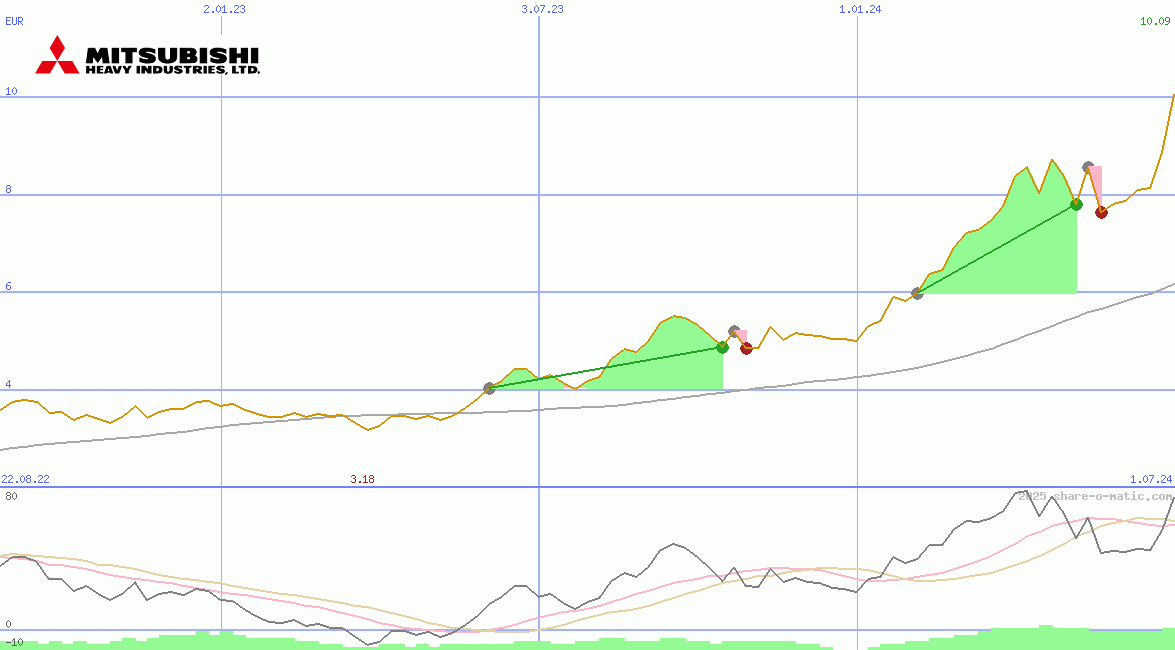Click the 4 price axis label
This screenshot has width=1175, height=650.
coord(8,385)
